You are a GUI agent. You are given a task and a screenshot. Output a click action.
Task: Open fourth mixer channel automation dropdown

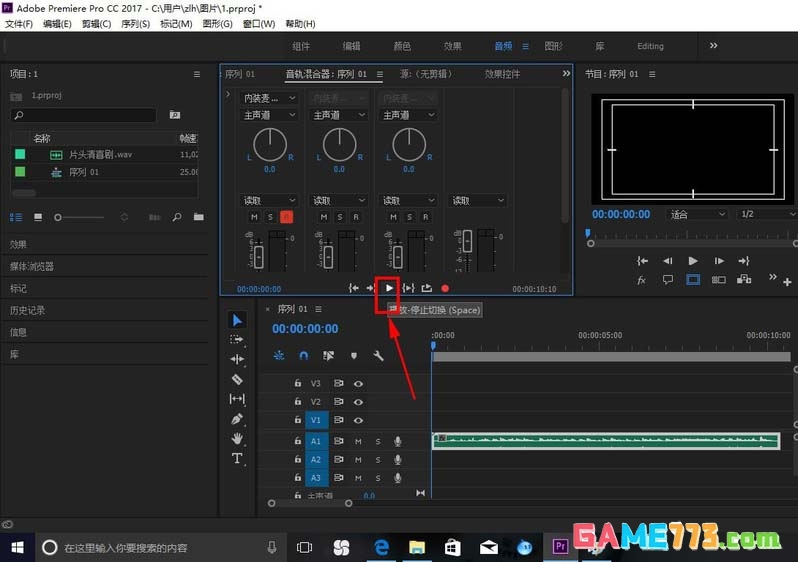pos(477,201)
